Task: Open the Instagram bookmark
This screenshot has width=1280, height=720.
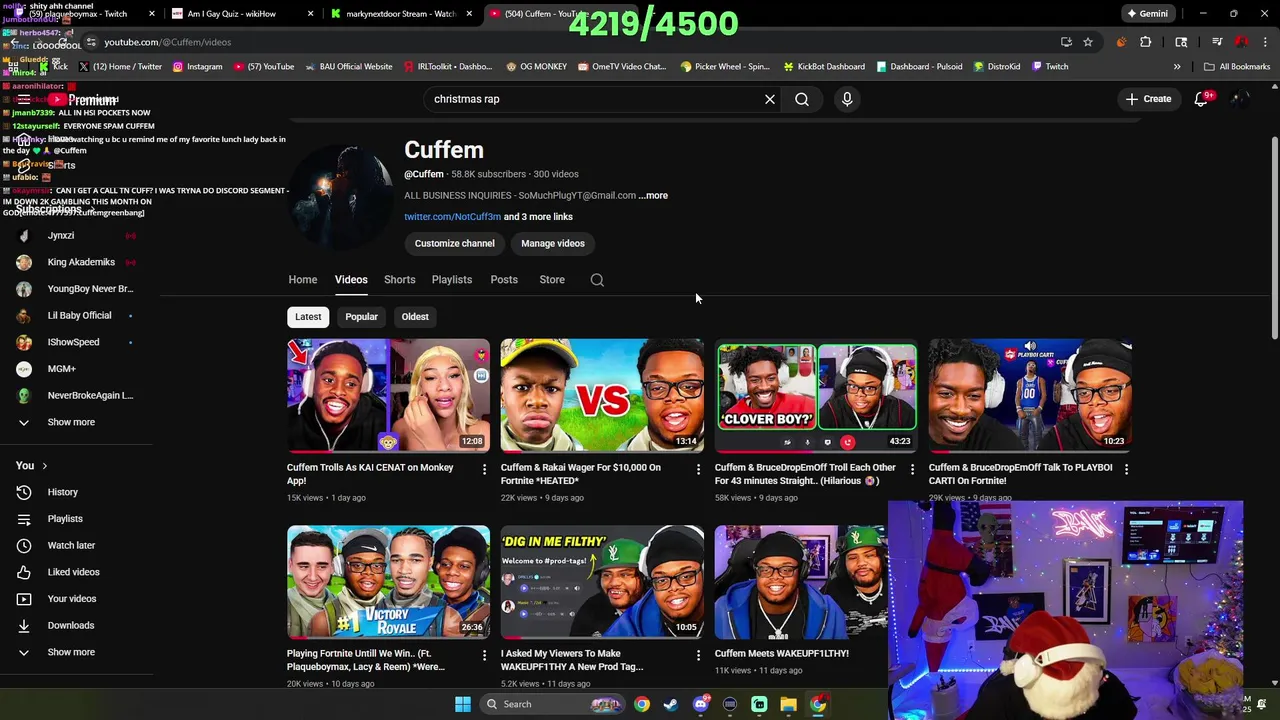Action: click(x=198, y=67)
